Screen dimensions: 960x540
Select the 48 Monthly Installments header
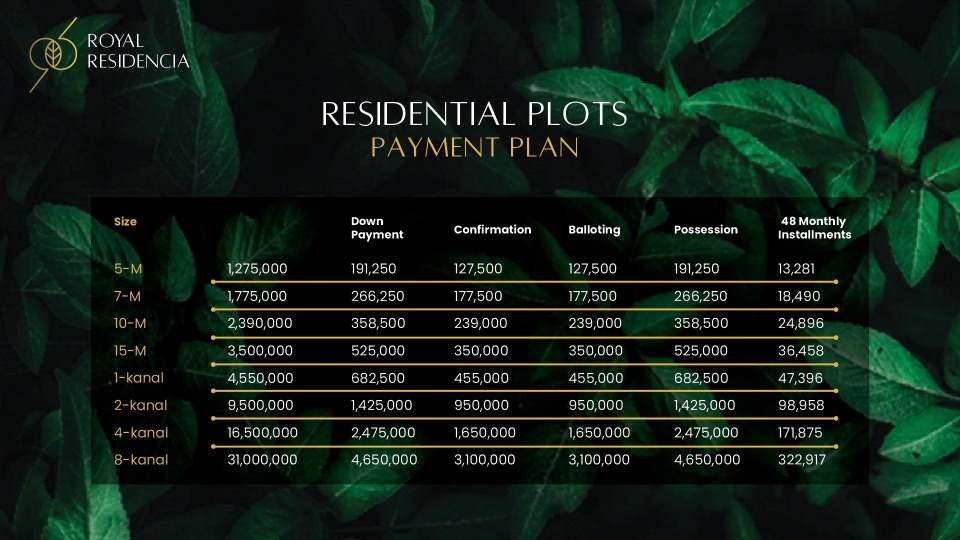[814, 228]
